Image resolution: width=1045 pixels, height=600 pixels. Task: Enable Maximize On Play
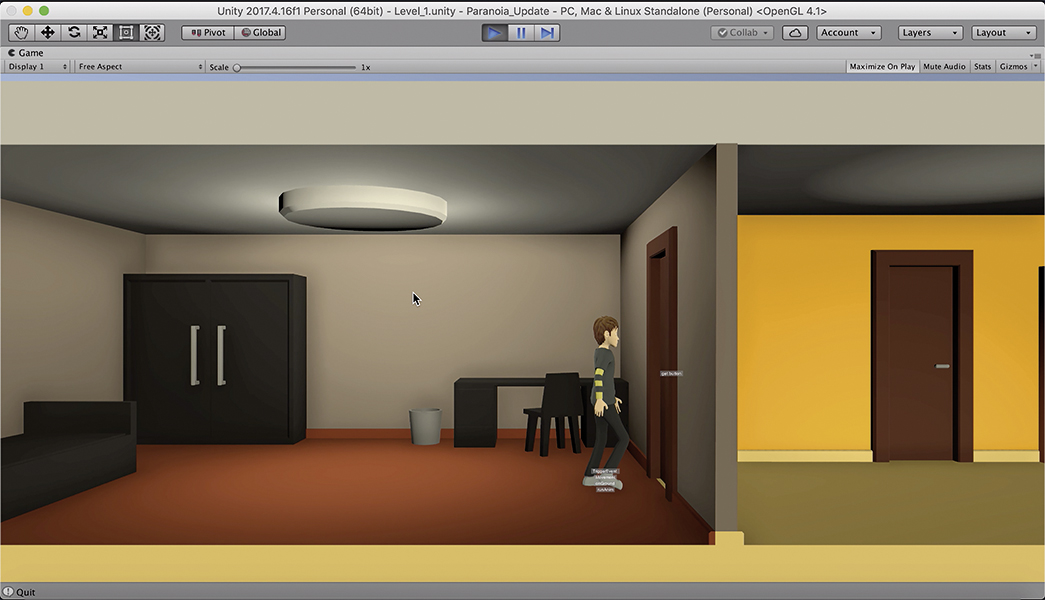coord(881,67)
